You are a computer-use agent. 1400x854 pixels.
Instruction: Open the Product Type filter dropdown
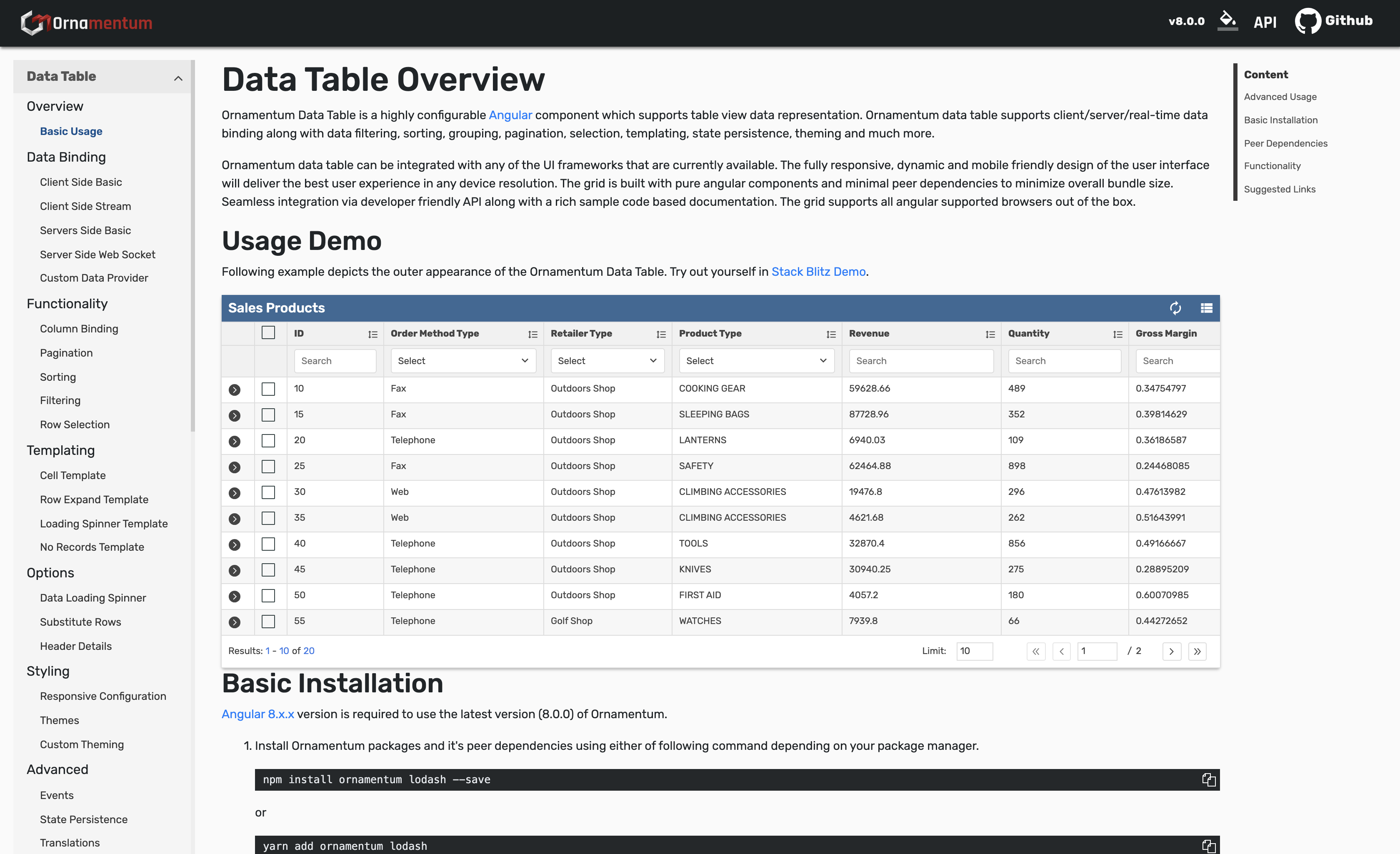(x=756, y=361)
